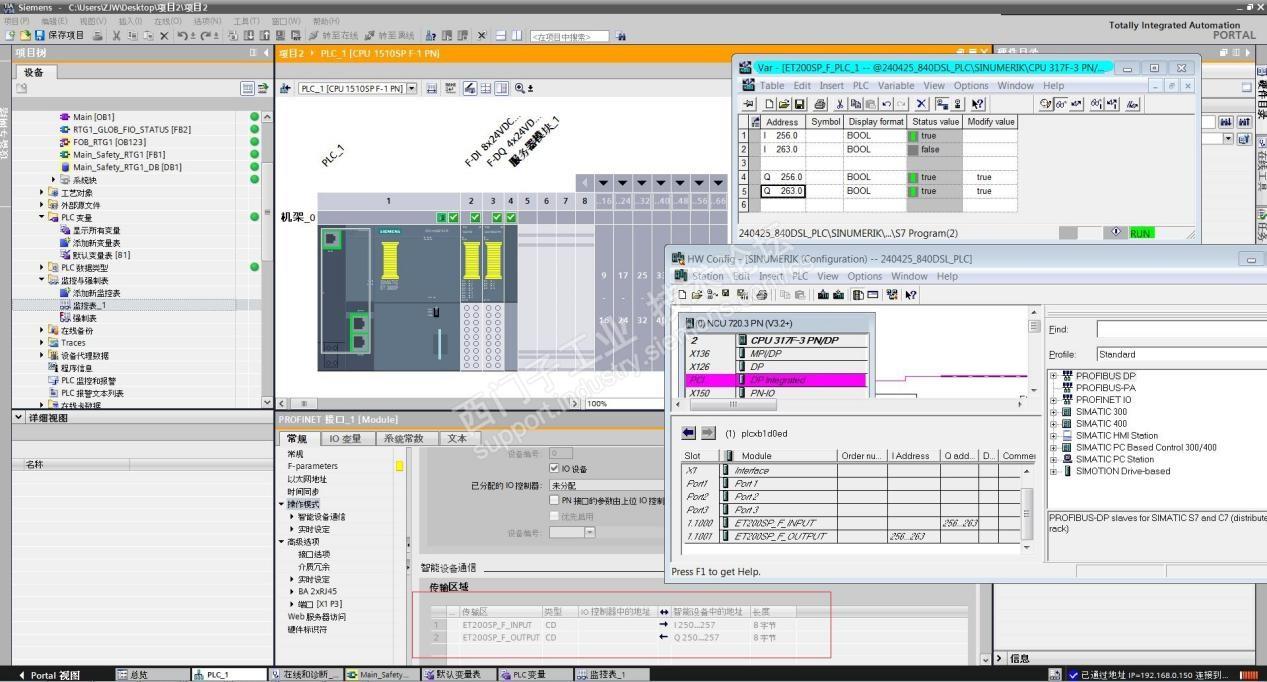Screen dimensions: 1267x682
Task: Click 转至在线 go online button
Action: [x=333, y=35]
